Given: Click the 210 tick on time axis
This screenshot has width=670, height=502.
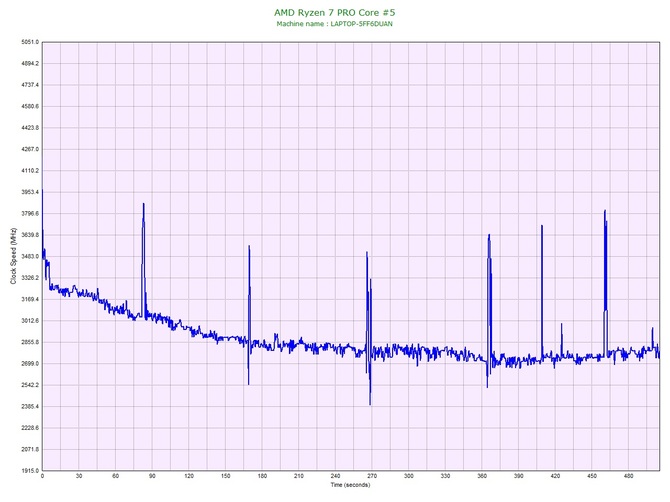Looking at the screenshot, I should [299, 476].
